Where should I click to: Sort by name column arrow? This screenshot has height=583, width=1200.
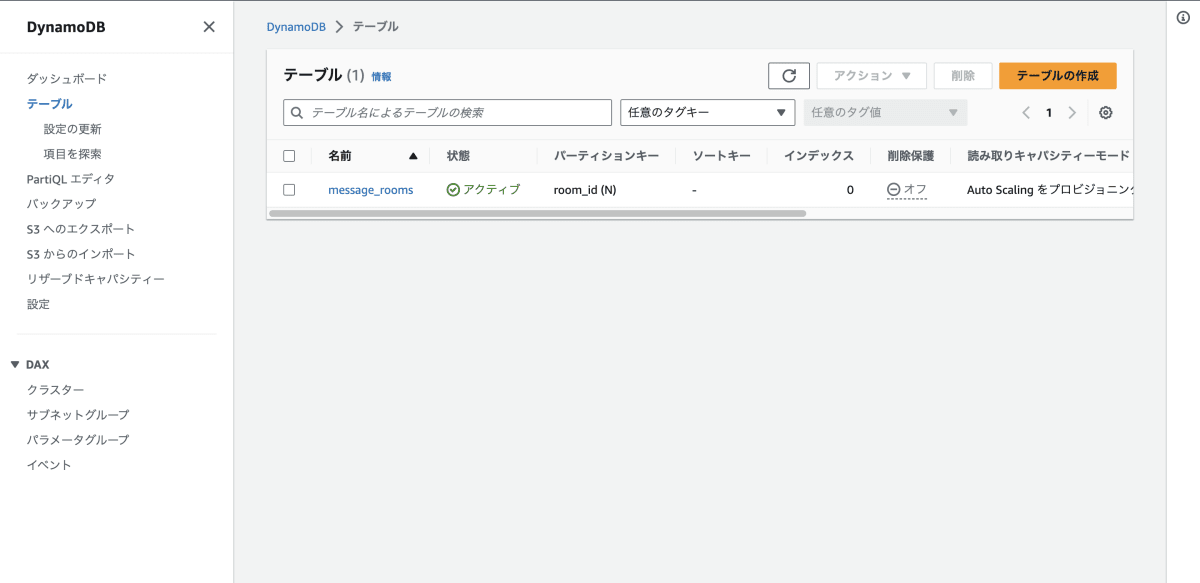(413, 156)
